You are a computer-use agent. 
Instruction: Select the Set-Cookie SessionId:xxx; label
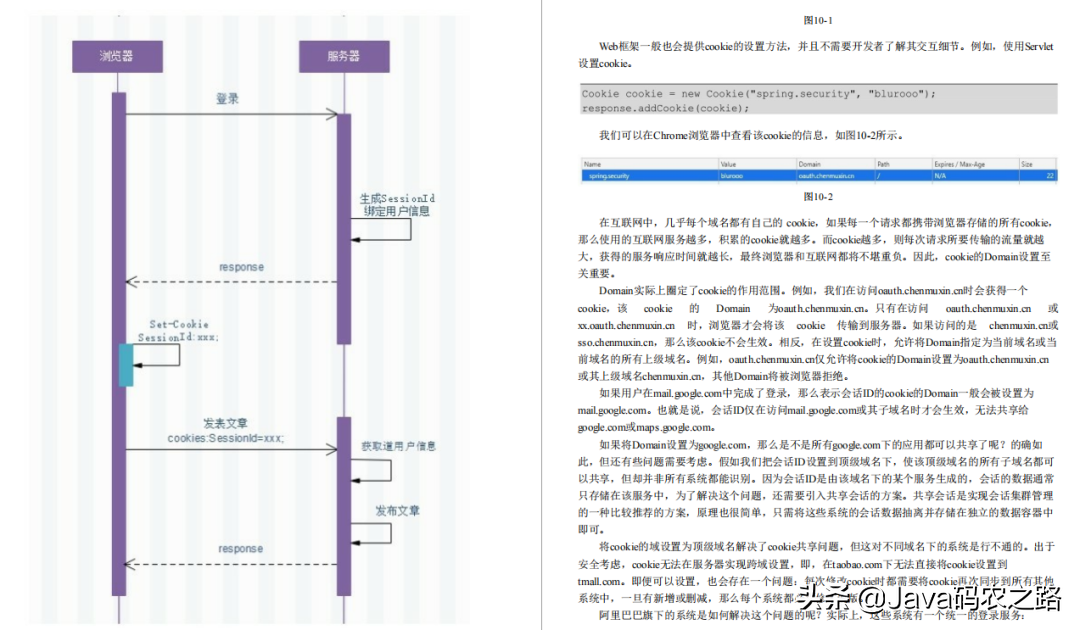[x=178, y=330]
